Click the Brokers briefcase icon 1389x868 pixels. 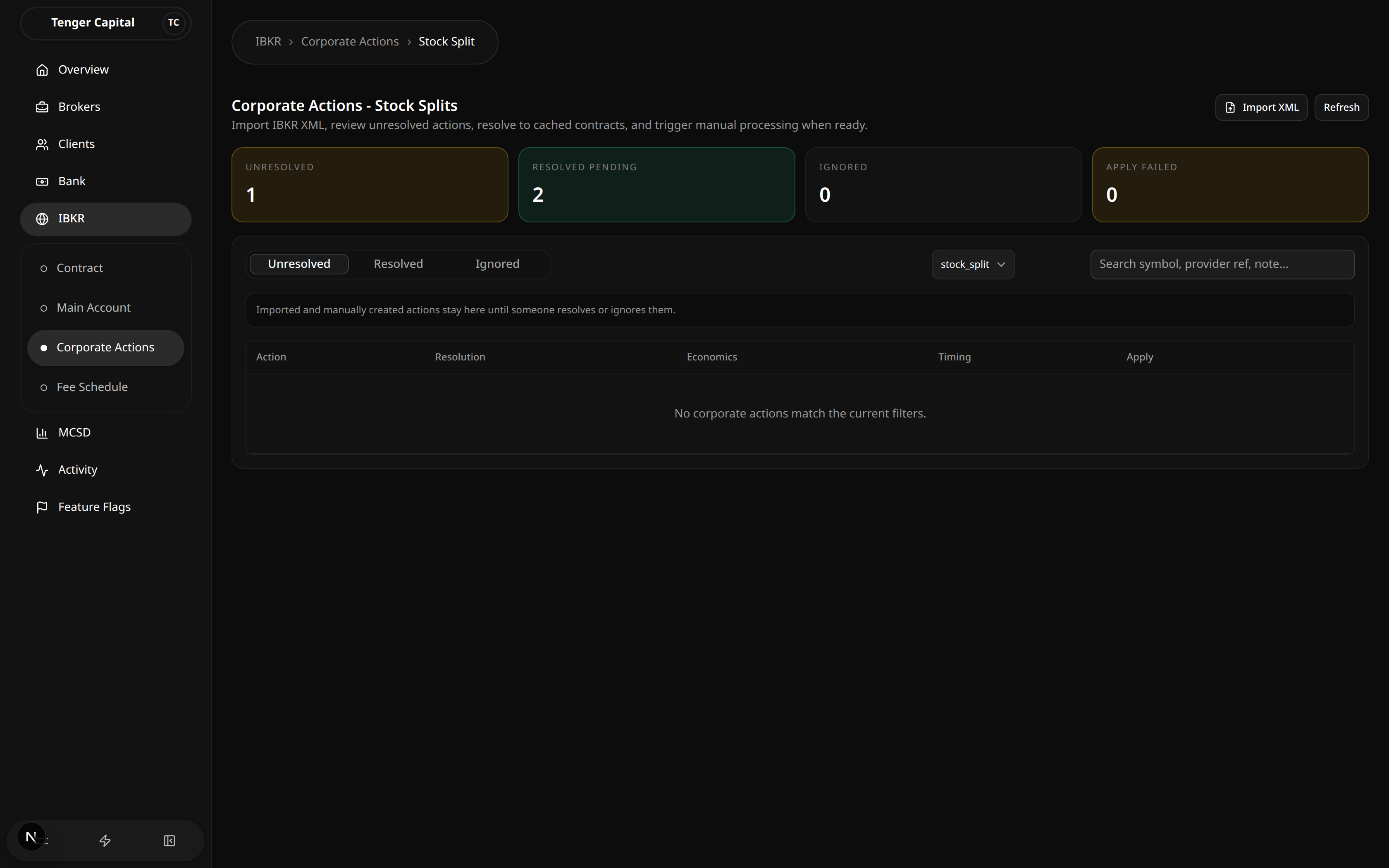tap(42, 107)
